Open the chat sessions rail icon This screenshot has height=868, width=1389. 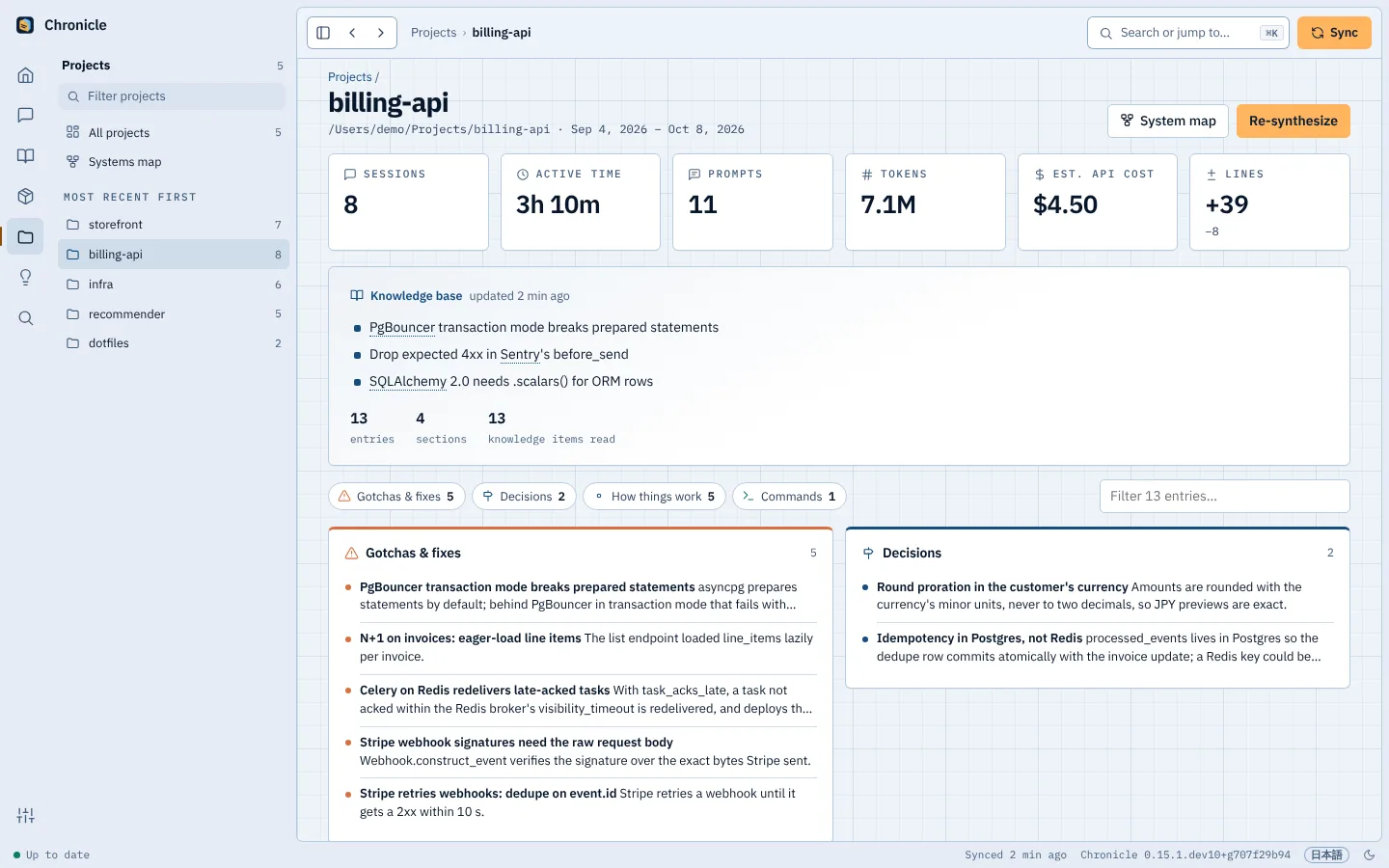26,116
